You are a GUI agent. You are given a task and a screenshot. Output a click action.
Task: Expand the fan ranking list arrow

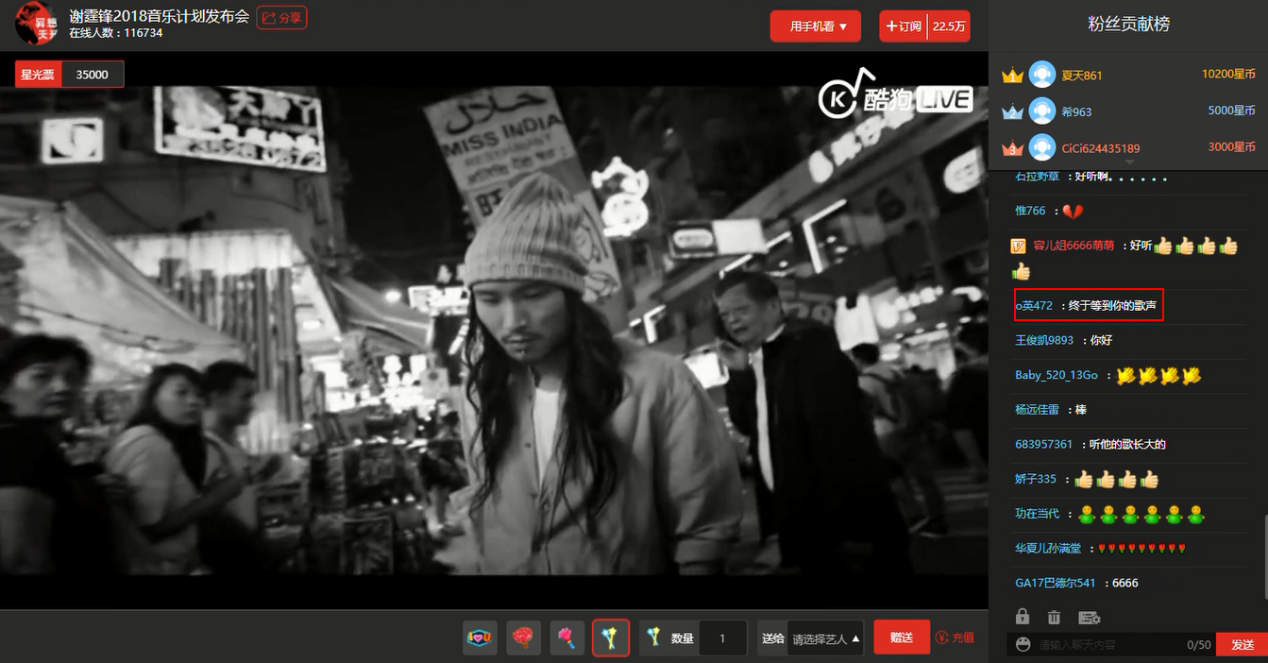click(1129, 162)
